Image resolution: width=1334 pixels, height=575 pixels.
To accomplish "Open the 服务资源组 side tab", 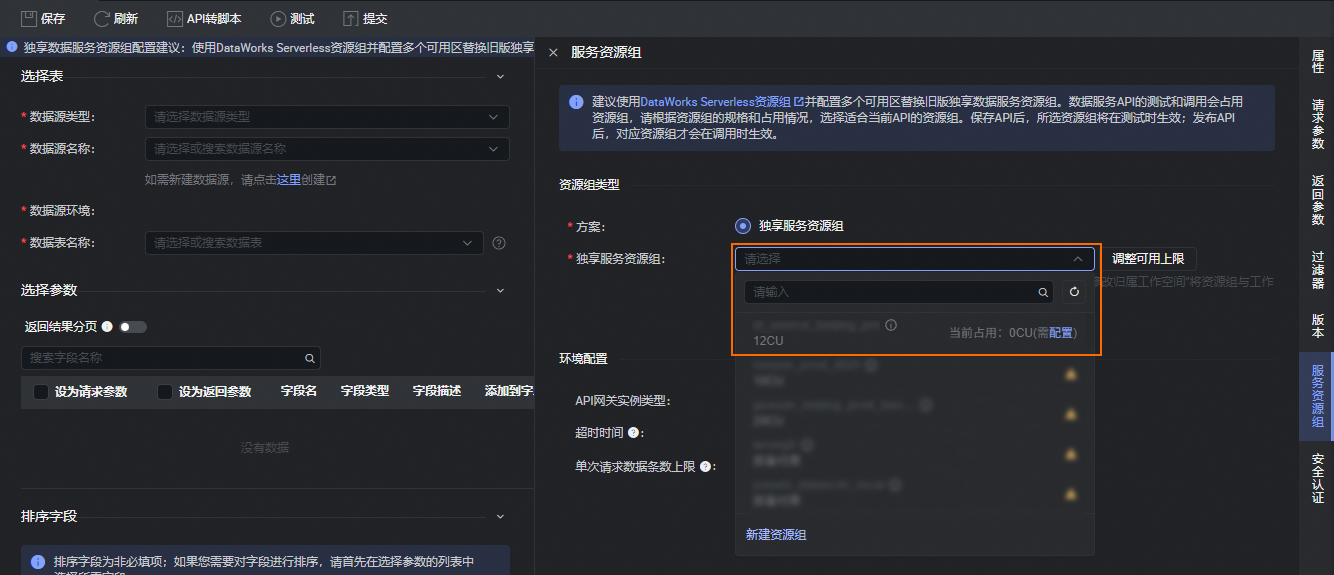I will click(1317, 396).
